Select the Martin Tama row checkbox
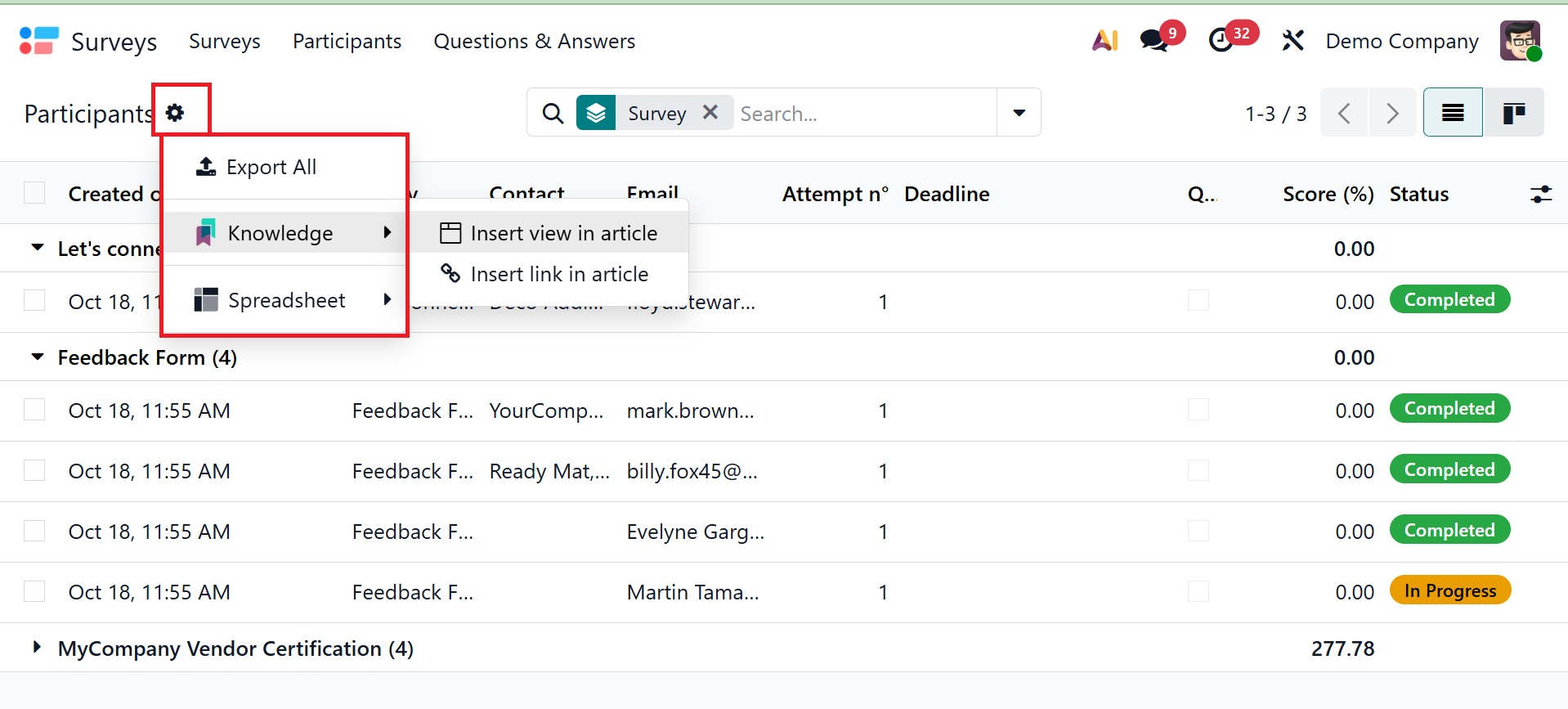The image size is (1568, 709). [x=34, y=591]
